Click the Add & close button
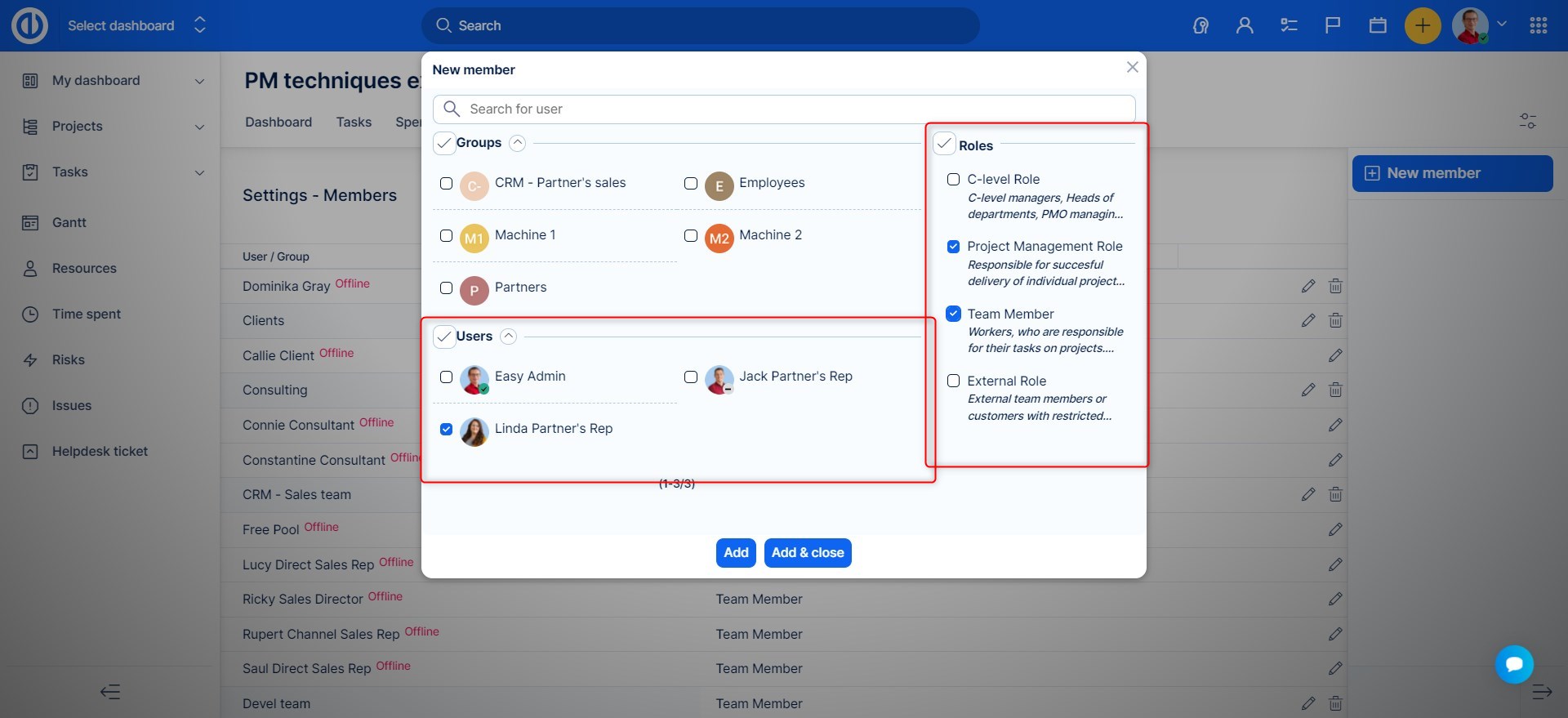This screenshot has height=718, width=1568. (807, 553)
